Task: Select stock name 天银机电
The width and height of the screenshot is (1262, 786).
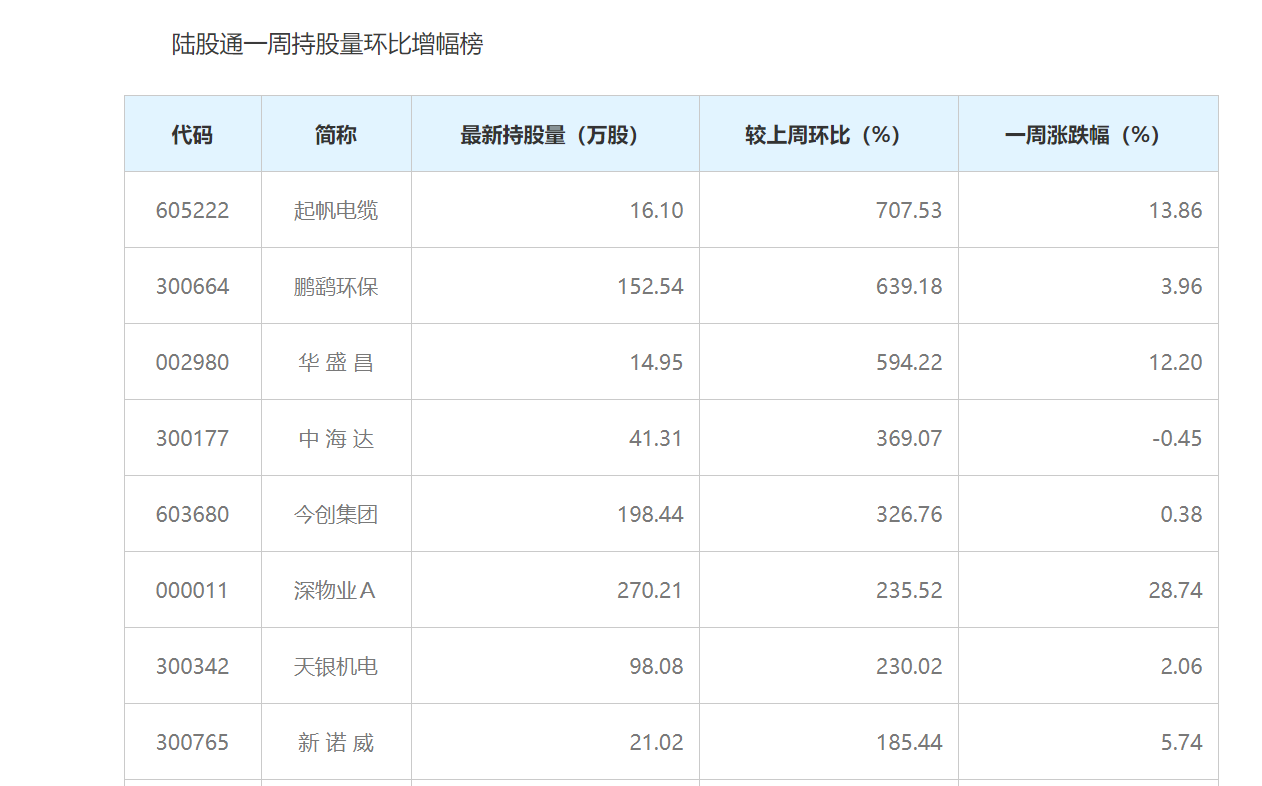Action: [x=336, y=667]
